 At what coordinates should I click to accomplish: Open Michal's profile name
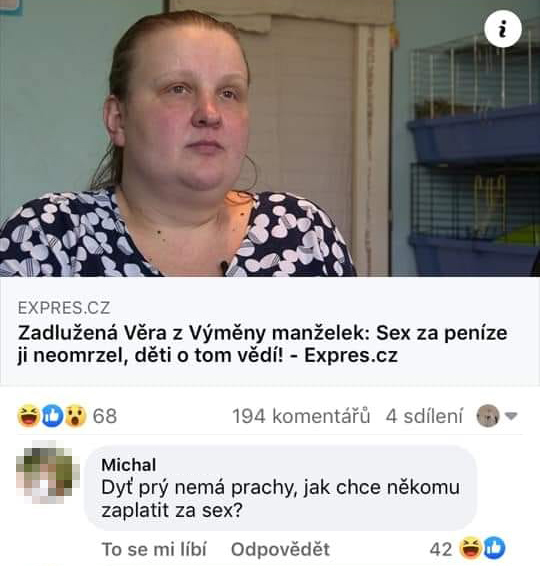point(129,465)
